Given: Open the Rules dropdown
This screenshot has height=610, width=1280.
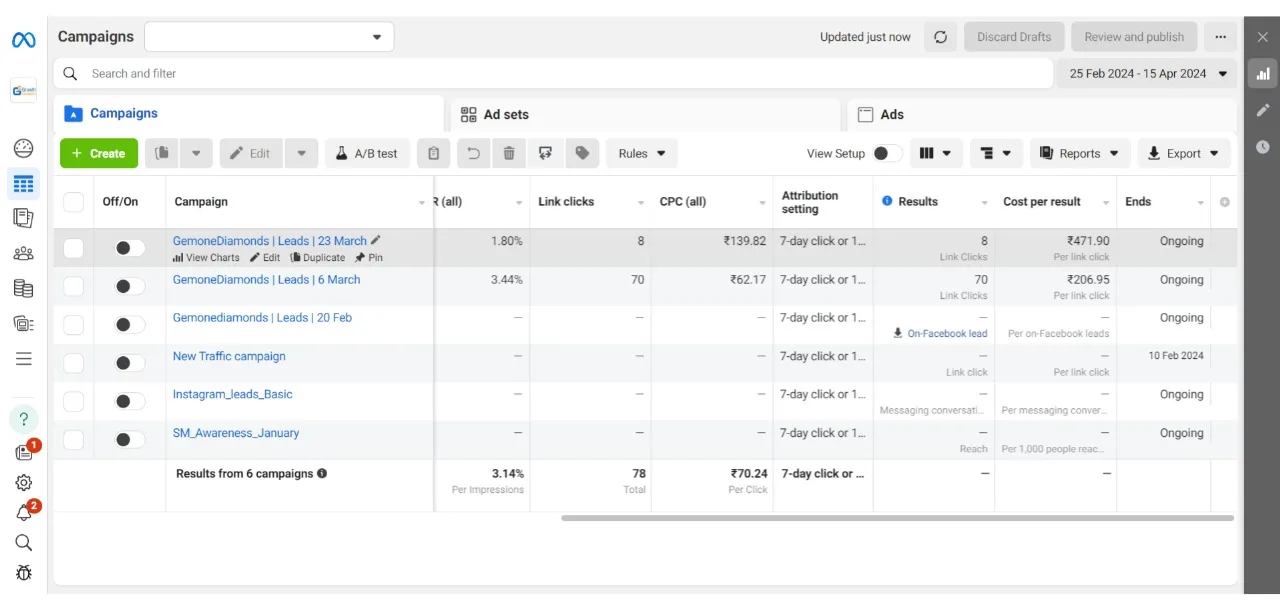Looking at the screenshot, I should click(x=642, y=153).
